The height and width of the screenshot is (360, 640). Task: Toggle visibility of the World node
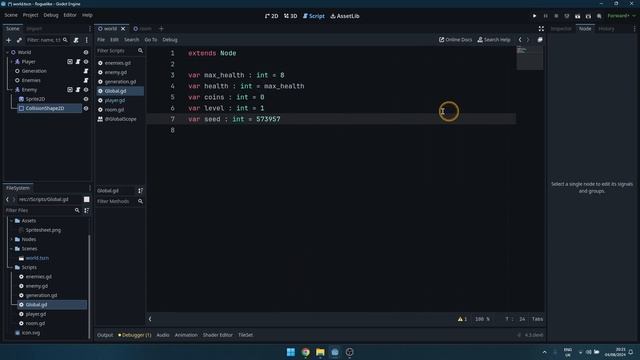86,52
